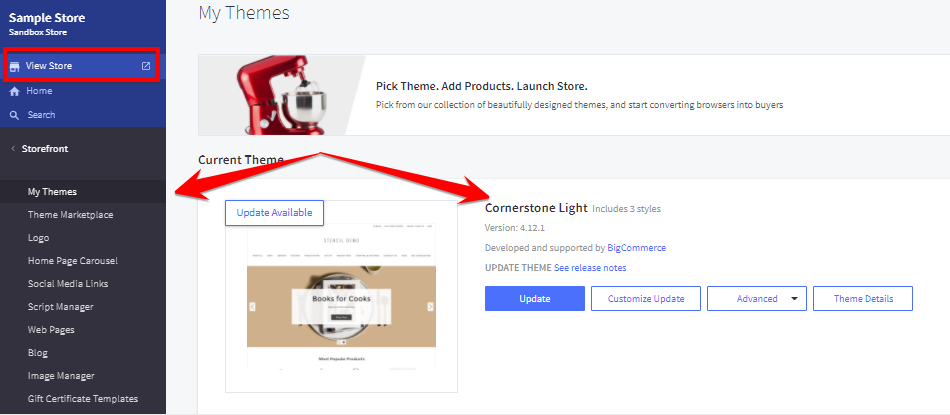Navigate to Image Manager
Viewport: 950px width, 415px height.
coord(61,376)
